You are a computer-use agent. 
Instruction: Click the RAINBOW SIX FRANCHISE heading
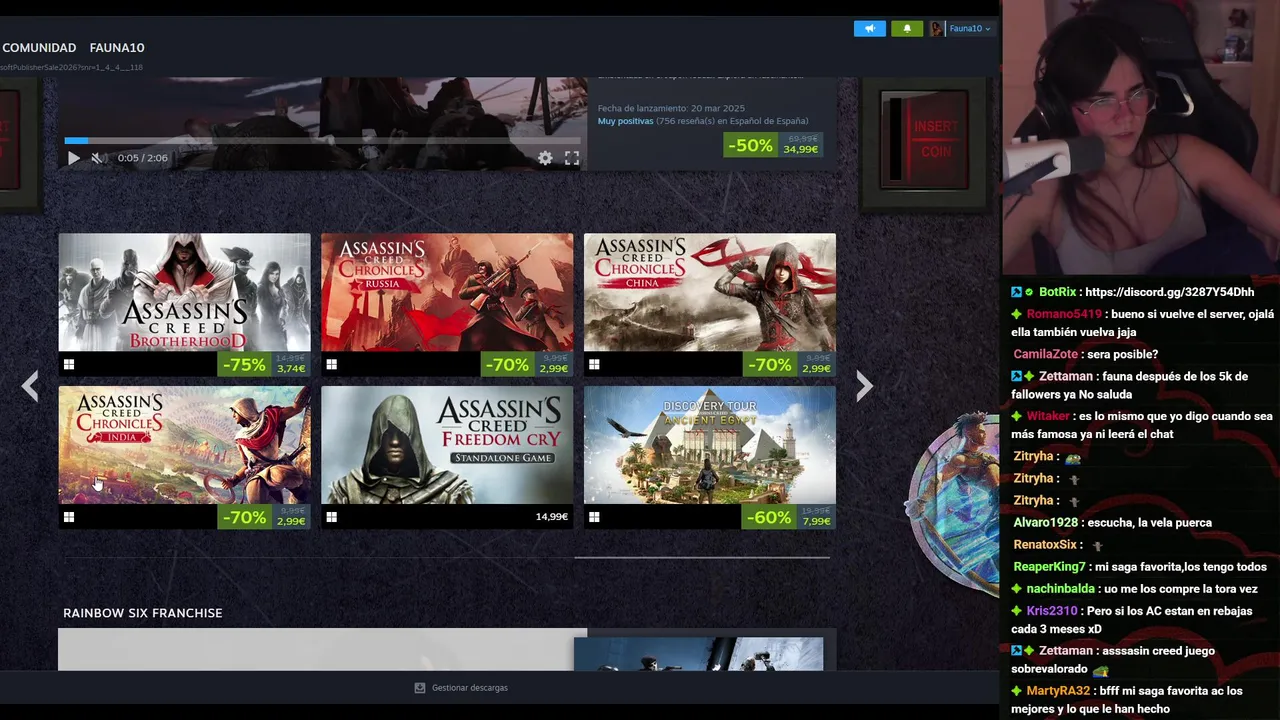[142, 613]
